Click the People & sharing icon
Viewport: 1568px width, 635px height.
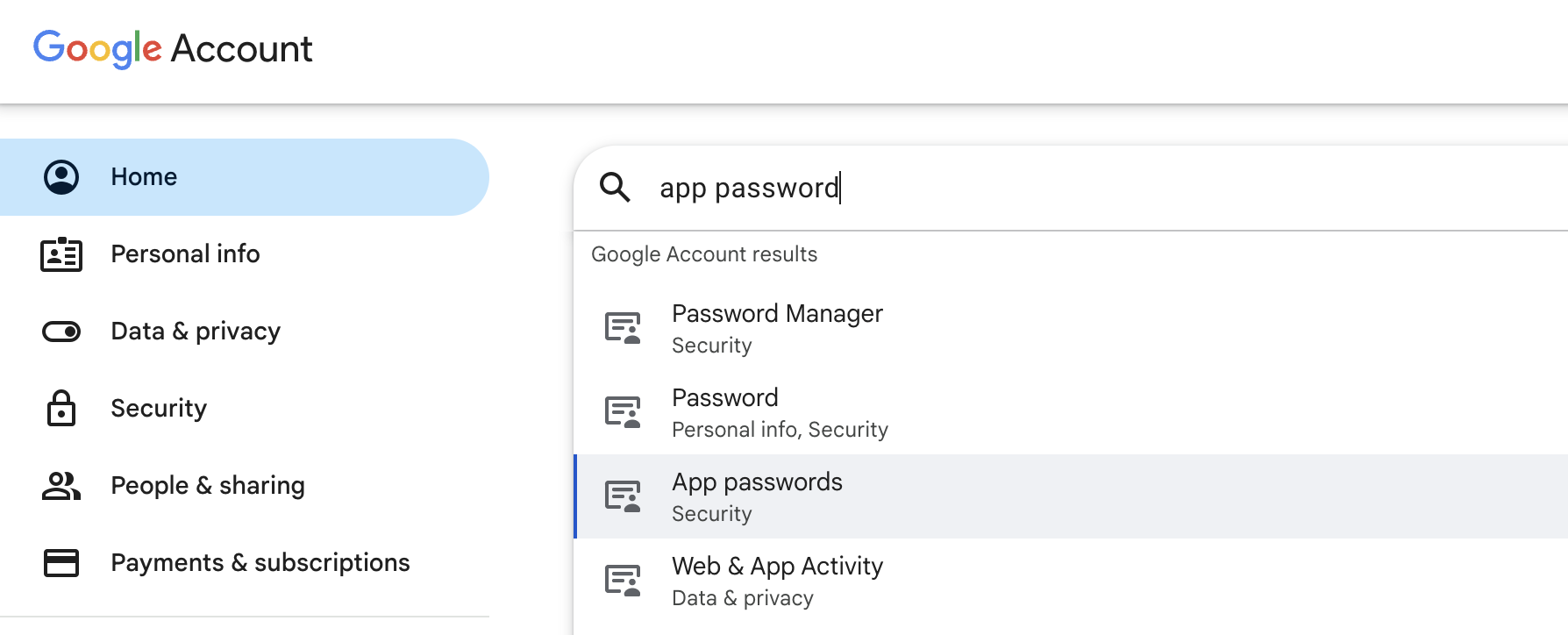(x=61, y=485)
